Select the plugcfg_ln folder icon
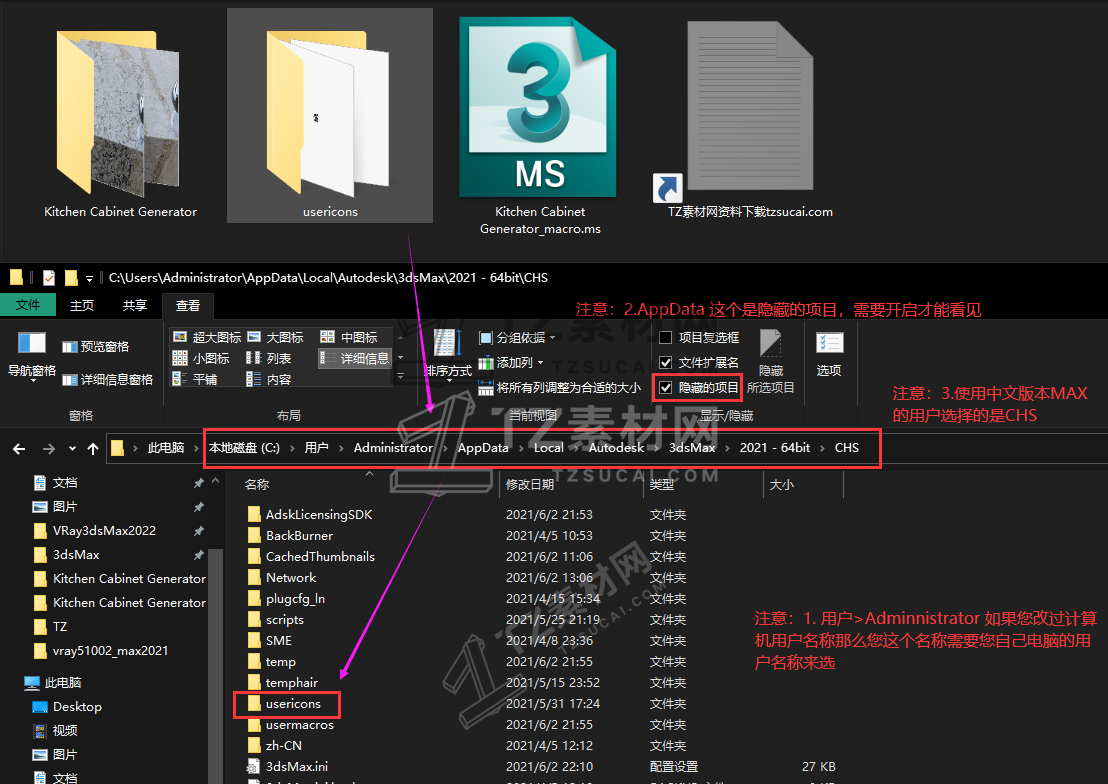Screen dimensions: 1108x784 point(254,598)
